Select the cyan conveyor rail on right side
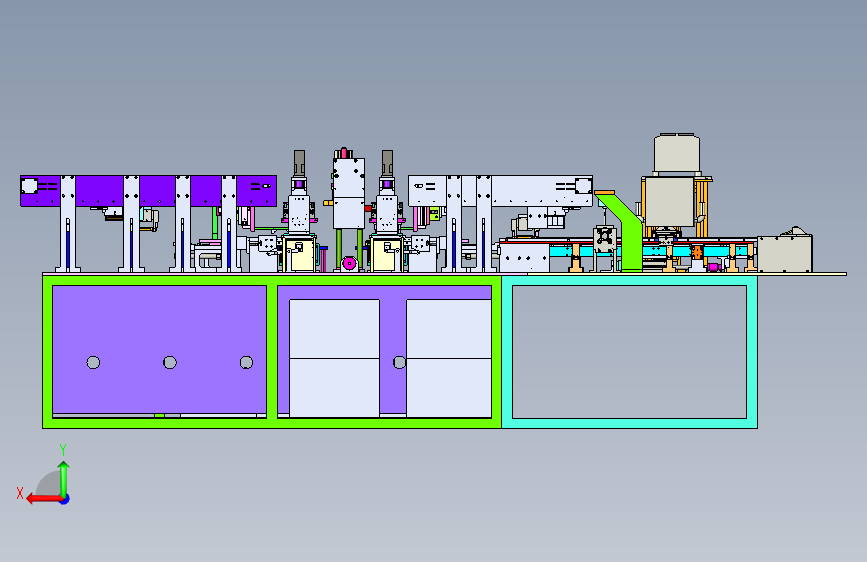Image resolution: width=867 pixels, height=562 pixels. [652, 251]
